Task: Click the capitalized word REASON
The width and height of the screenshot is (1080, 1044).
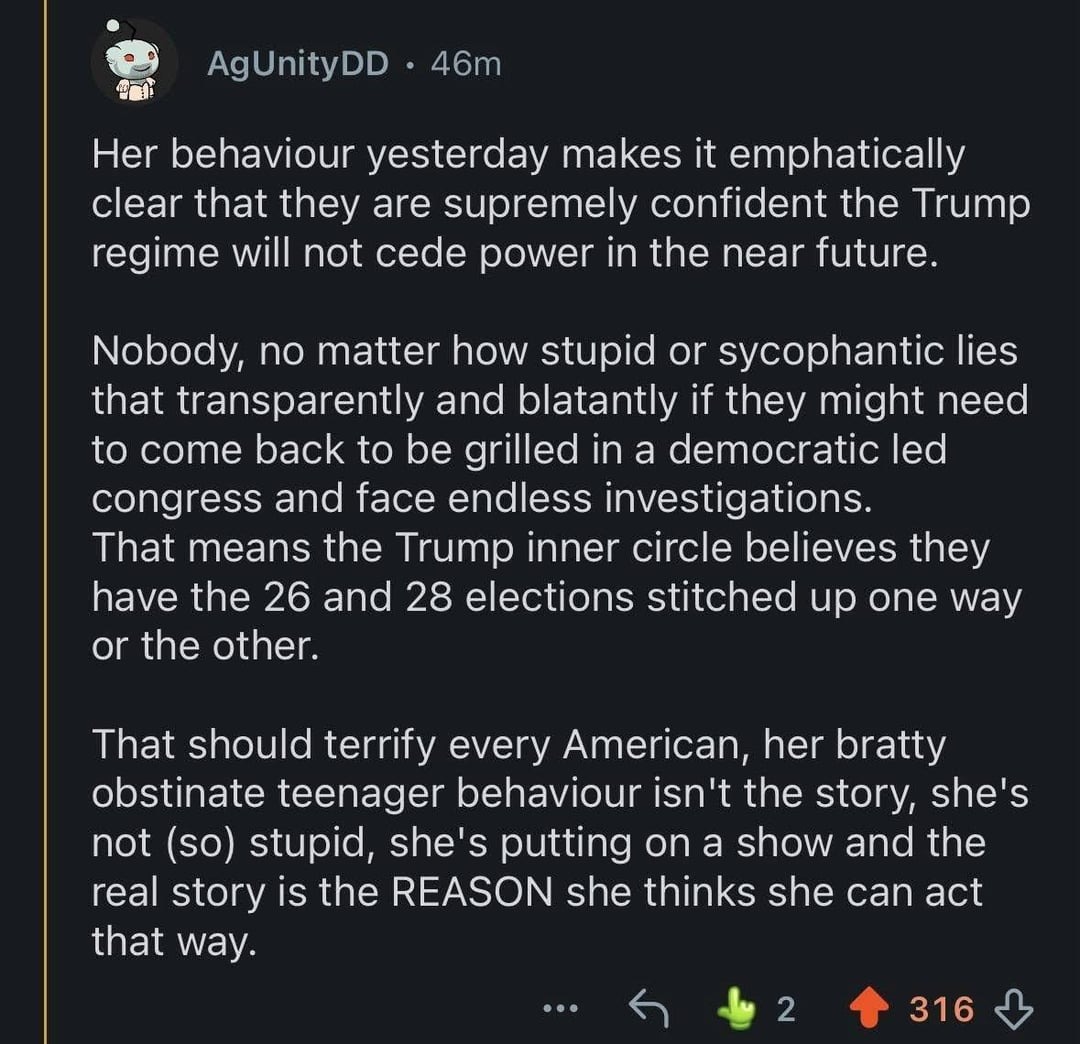Action: pos(471,892)
